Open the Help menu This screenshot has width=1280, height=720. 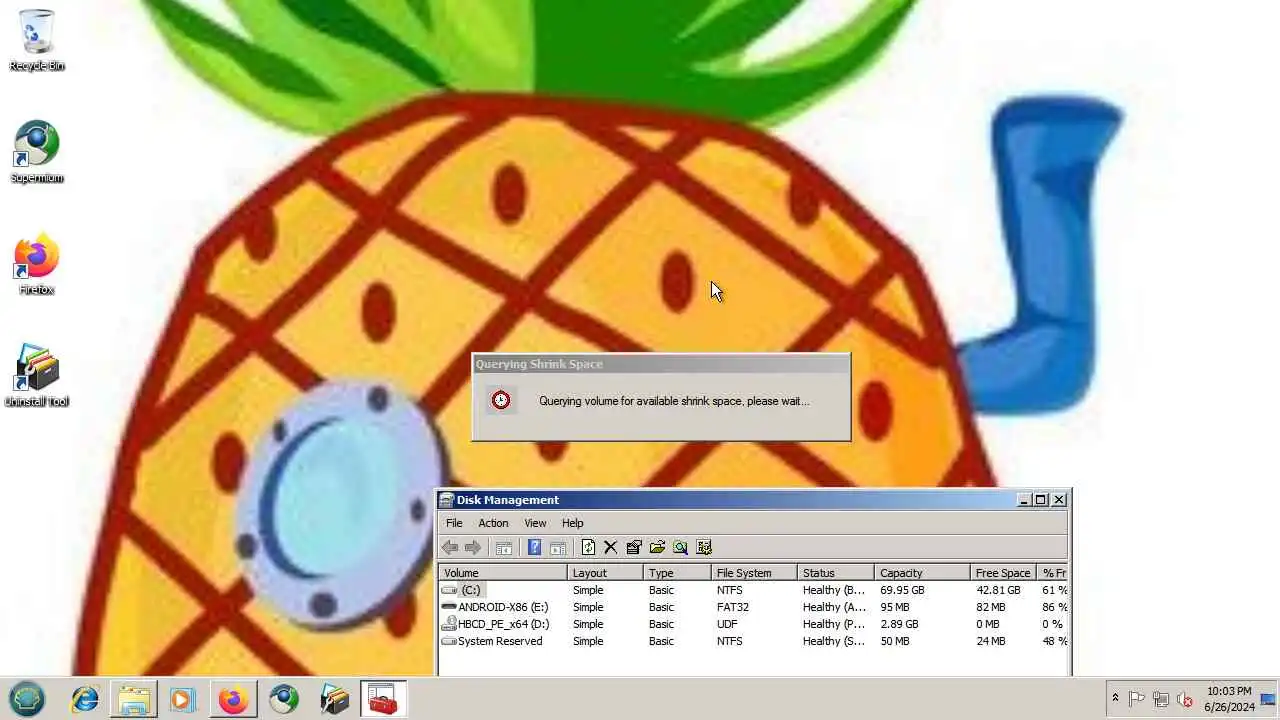coord(572,523)
